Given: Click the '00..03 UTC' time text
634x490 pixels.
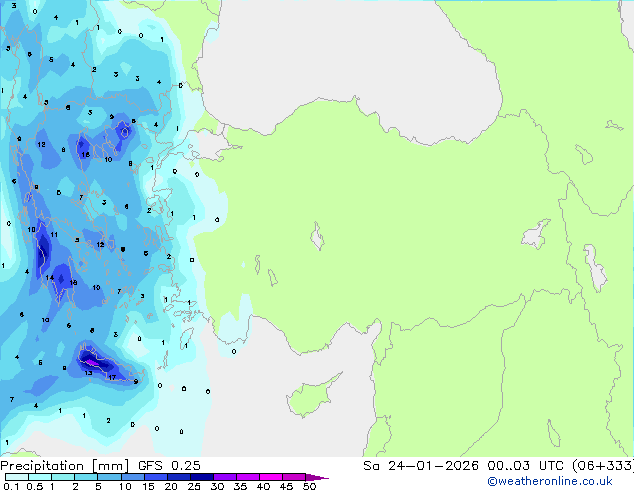Looking at the screenshot, I should [525, 466].
